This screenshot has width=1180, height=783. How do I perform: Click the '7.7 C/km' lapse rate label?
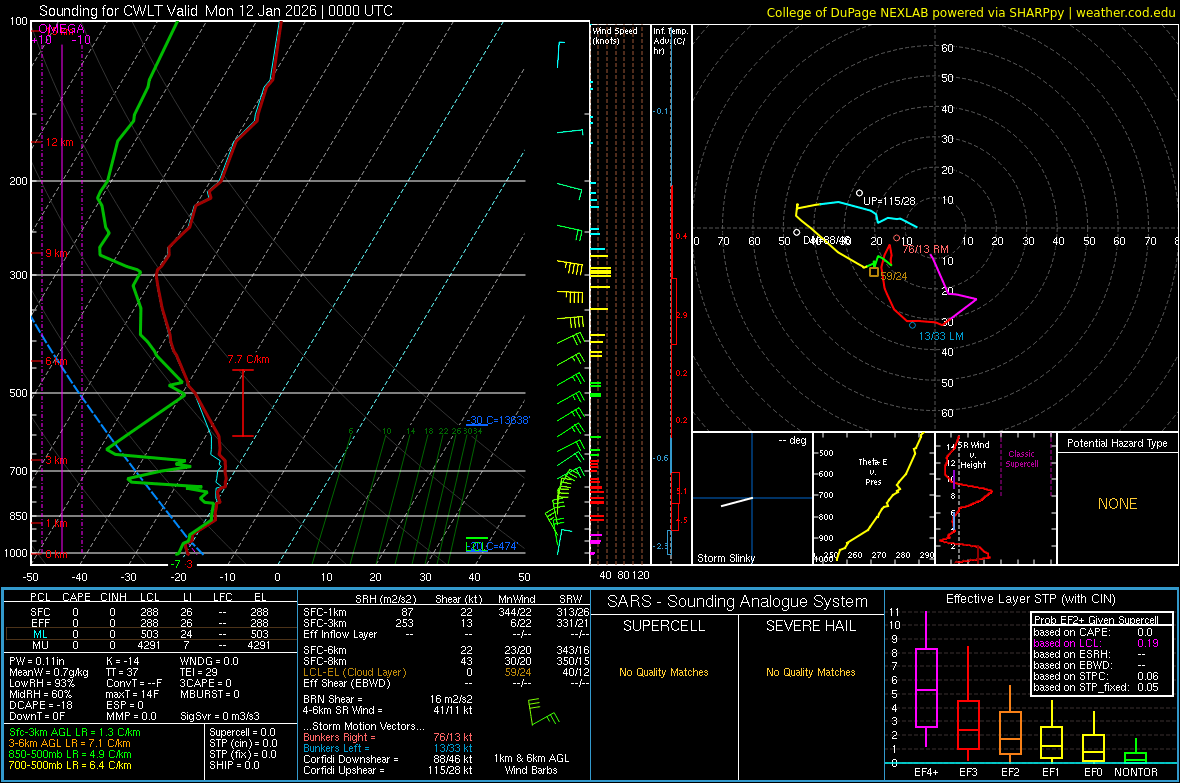248,360
